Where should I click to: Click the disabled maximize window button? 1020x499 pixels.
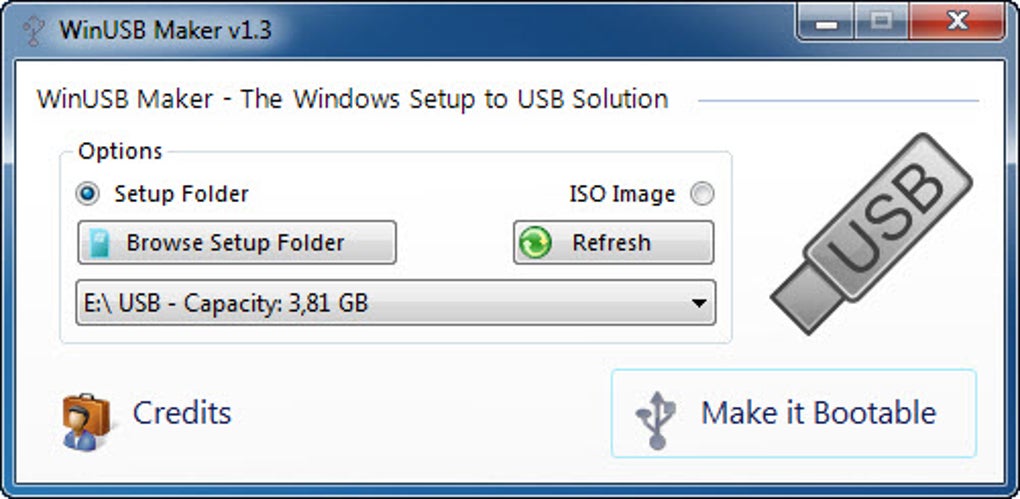pos(881,22)
